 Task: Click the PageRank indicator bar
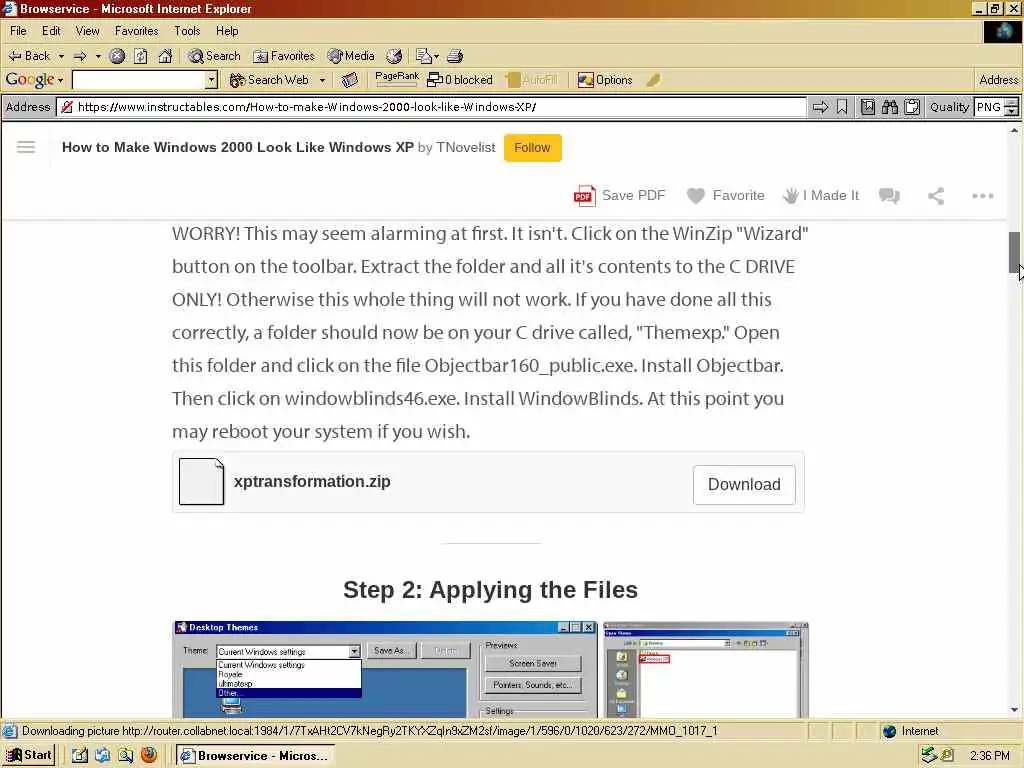(x=396, y=80)
